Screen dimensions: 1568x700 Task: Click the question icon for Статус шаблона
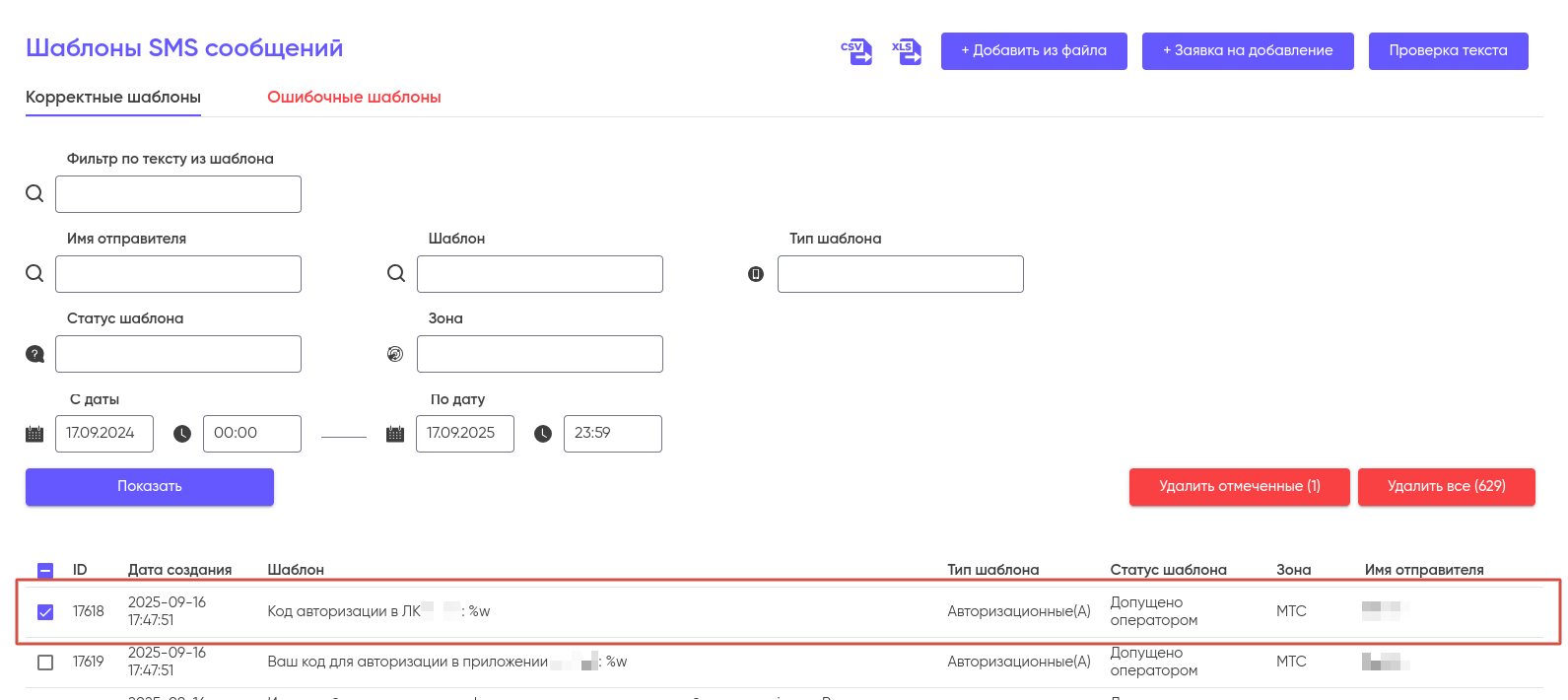pyautogui.click(x=34, y=354)
